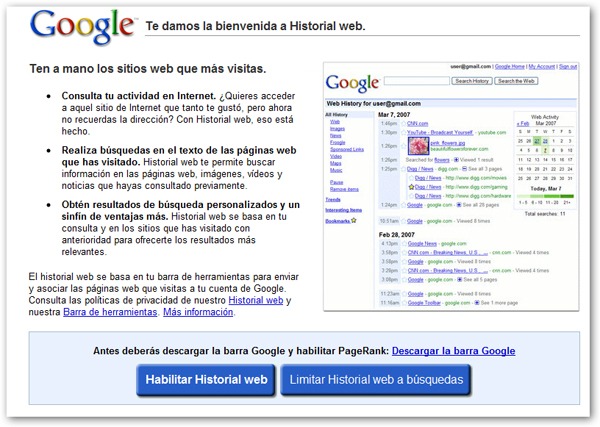Select 'All History' in the preview sidebar
The height and width of the screenshot is (427, 600).
point(336,115)
